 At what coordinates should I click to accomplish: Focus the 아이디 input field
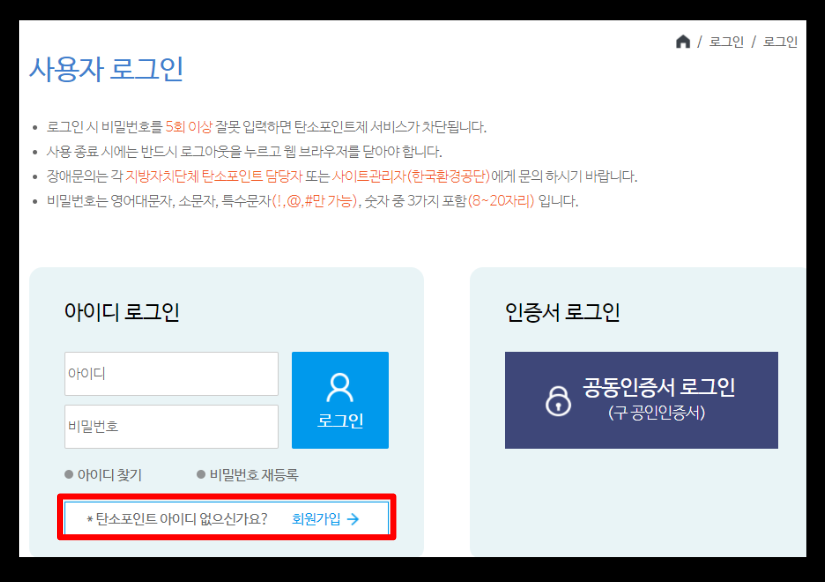(x=172, y=374)
